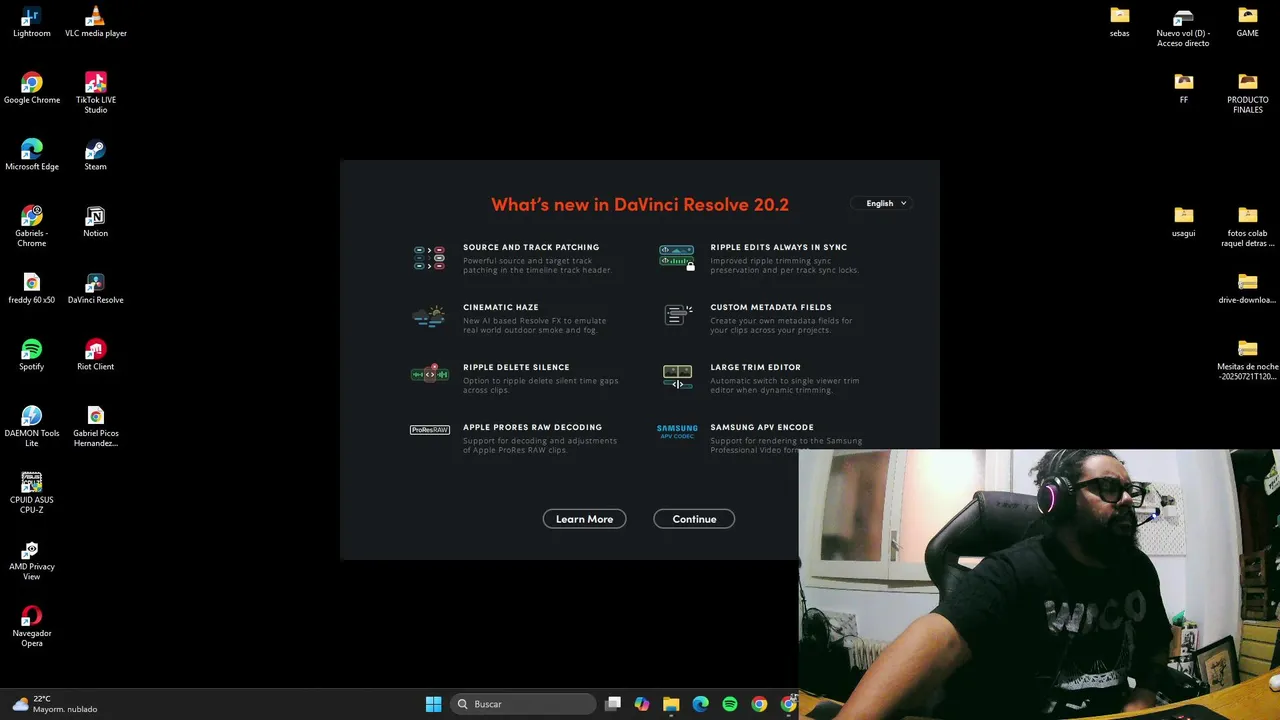This screenshot has width=1280, height=720.
Task: Select the Gabriels - Chrome desktop shortcut
Action: [32, 226]
